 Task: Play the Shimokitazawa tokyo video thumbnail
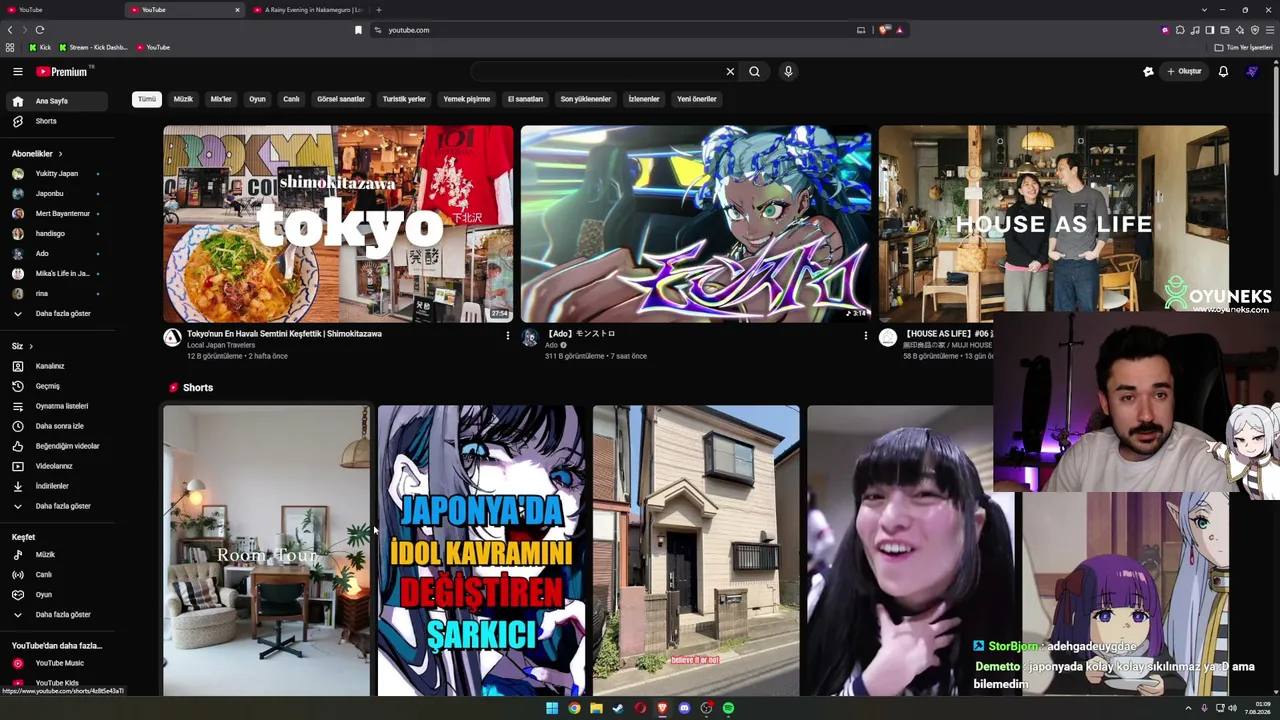coord(338,224)
